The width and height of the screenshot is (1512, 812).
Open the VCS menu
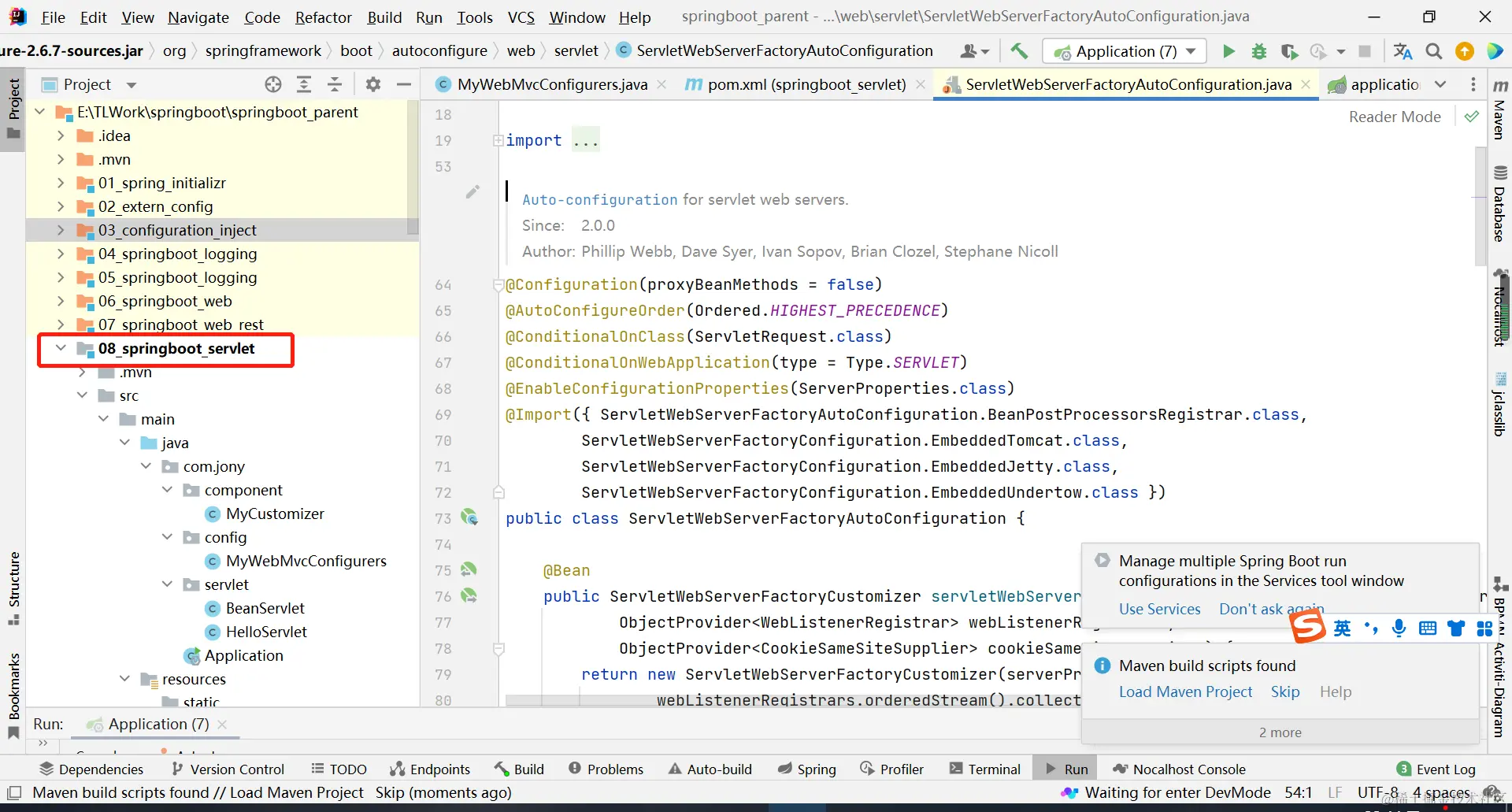[x=521, y=17]
